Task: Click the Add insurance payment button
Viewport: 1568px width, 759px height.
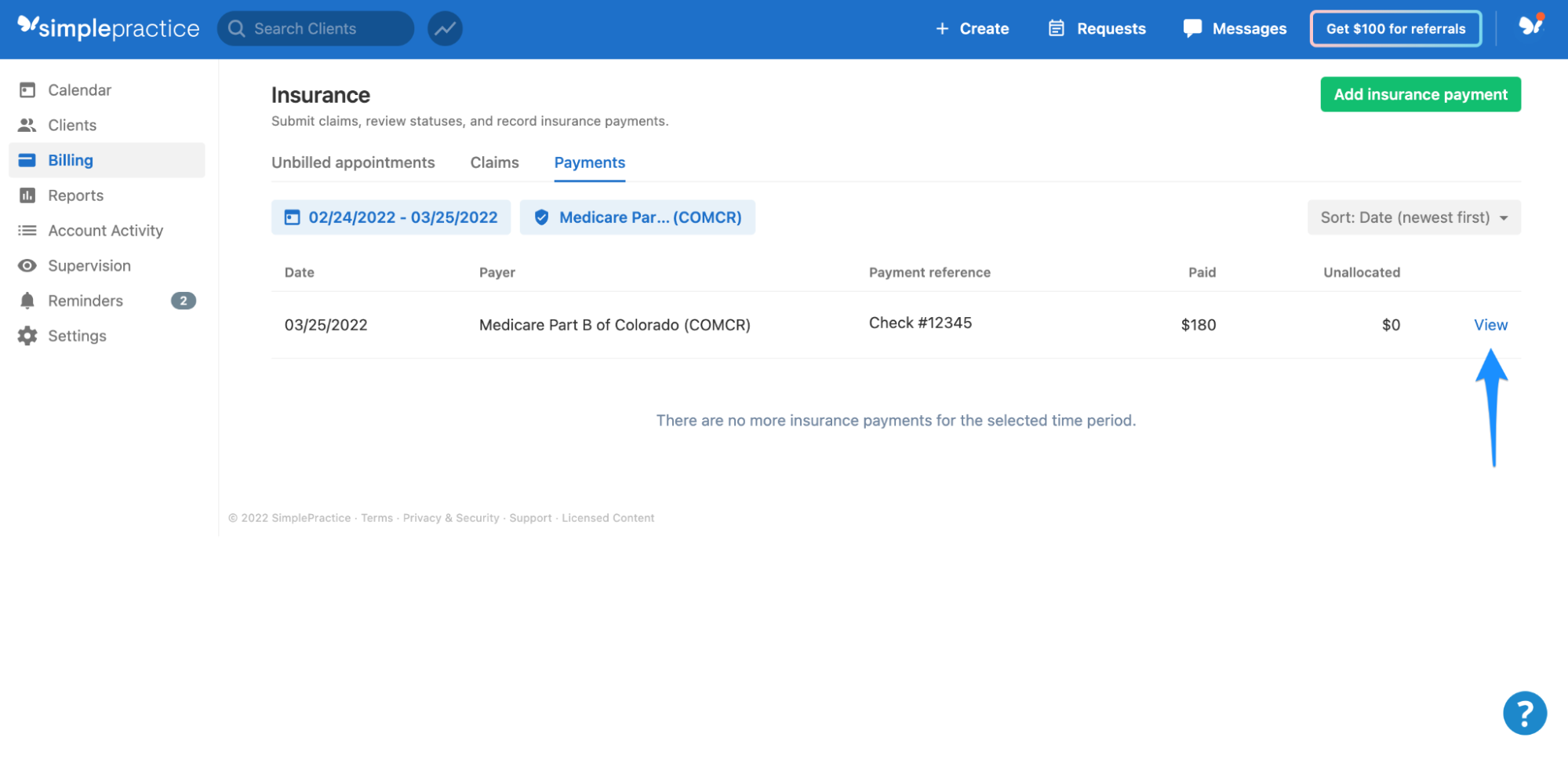Action: click(x=1420, y=94)
